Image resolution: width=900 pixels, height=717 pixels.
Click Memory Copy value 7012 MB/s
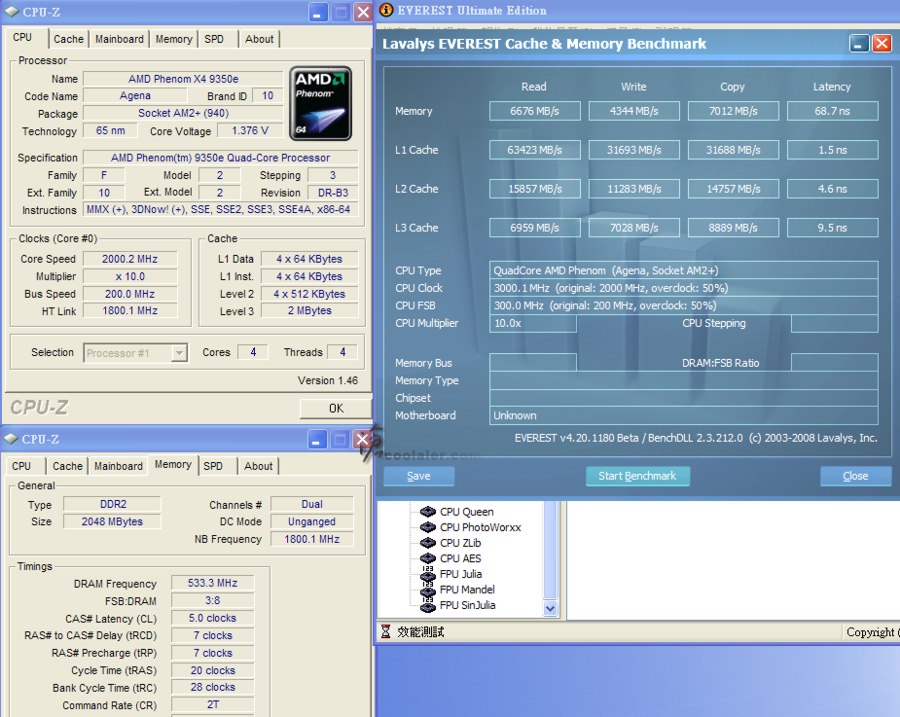(733, 111)
